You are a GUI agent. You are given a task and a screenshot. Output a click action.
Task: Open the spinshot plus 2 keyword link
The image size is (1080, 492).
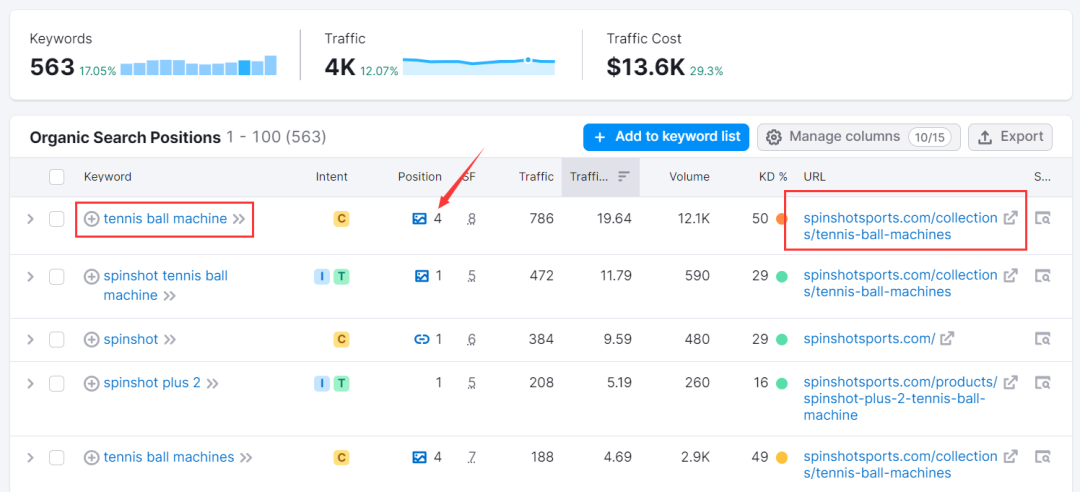[152, 383]
